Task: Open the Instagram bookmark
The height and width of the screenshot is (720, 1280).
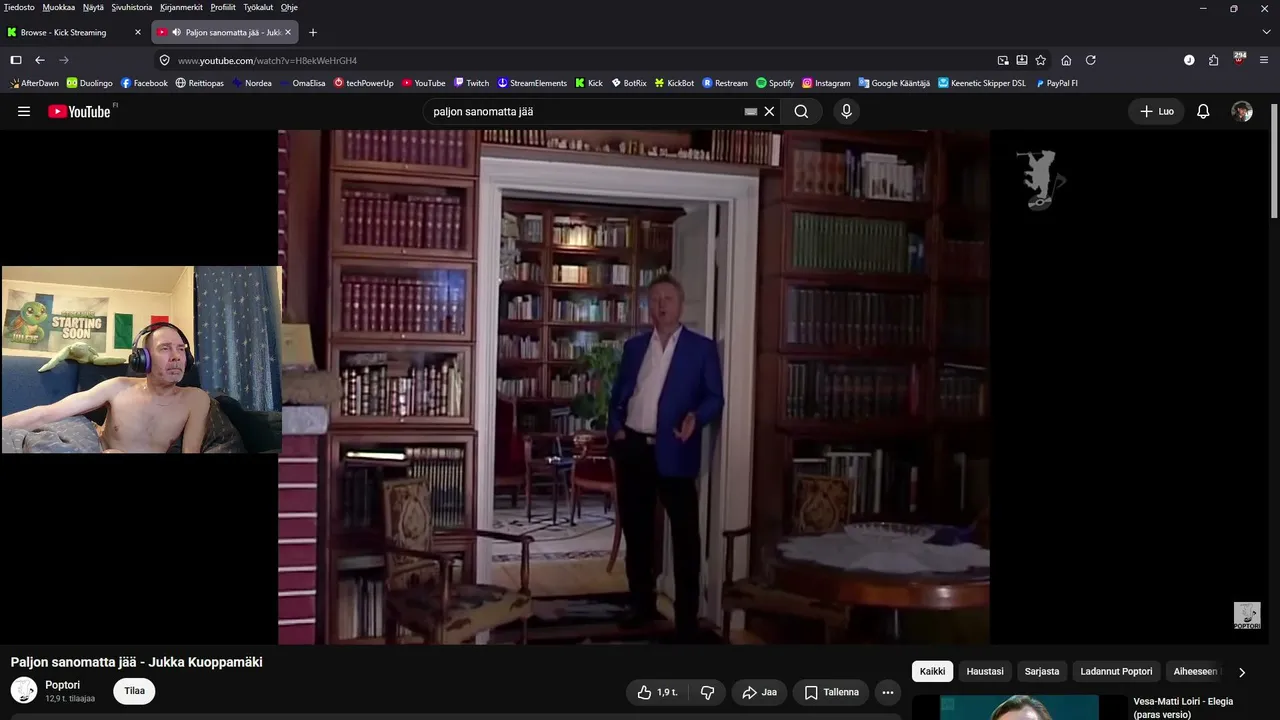Action: 826,83
